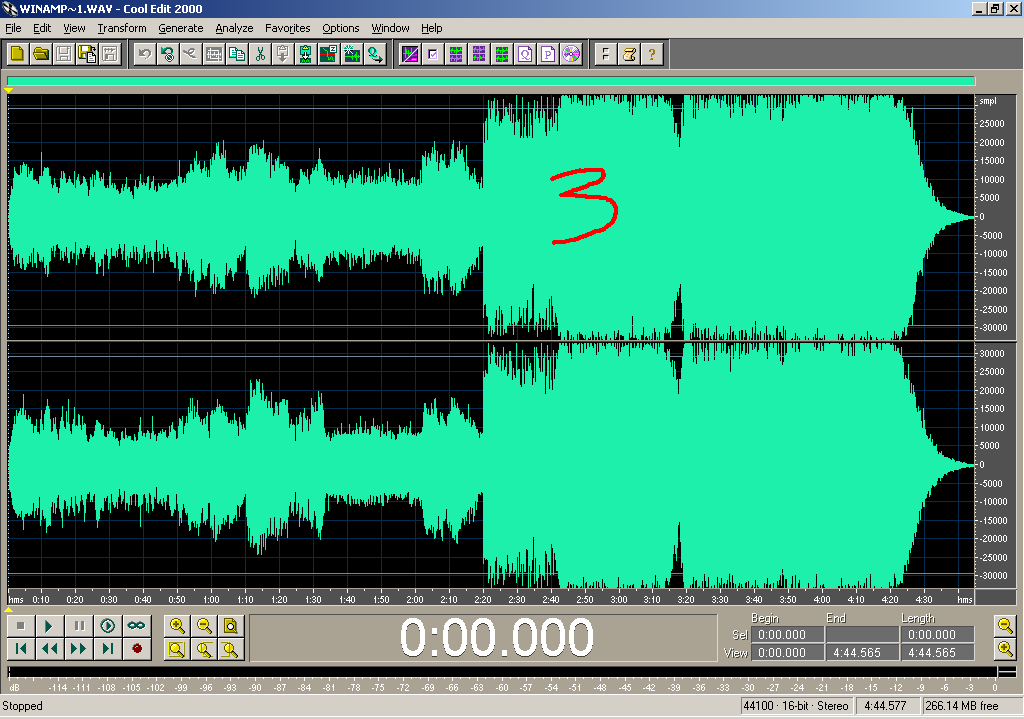This screenshot has height=719, width=1024.
Task: Open the Transform menu
Action: 122,28
